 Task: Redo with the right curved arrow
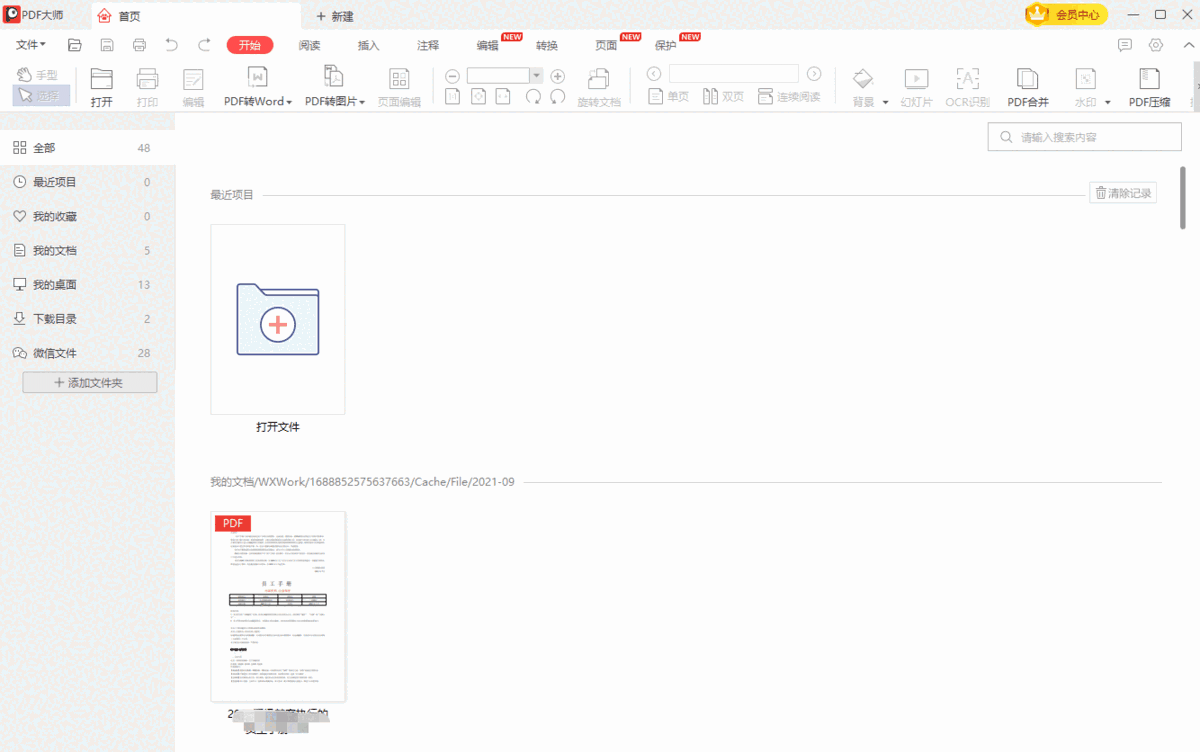click(204, 45)
